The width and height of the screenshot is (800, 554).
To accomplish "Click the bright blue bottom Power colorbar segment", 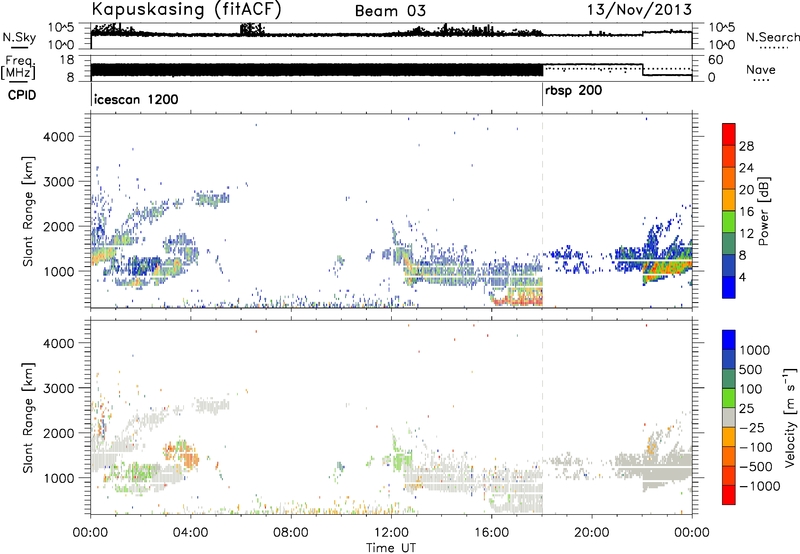I will 729,287.
